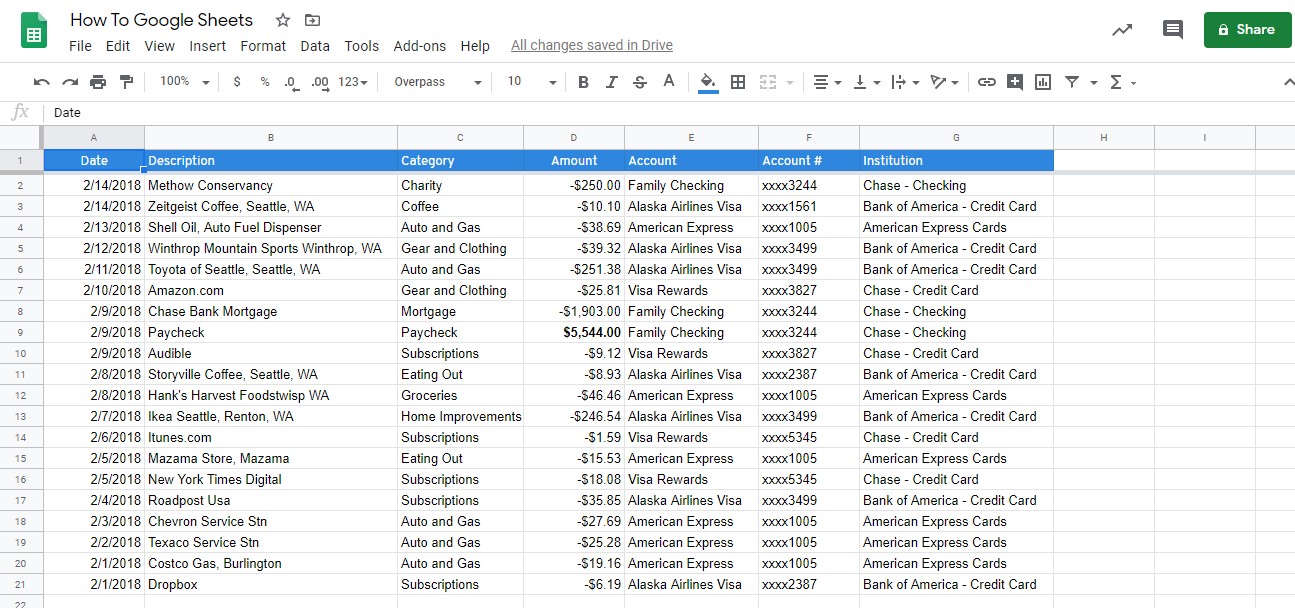Open the font size 10 dropdown

click(x=531, y=82)
